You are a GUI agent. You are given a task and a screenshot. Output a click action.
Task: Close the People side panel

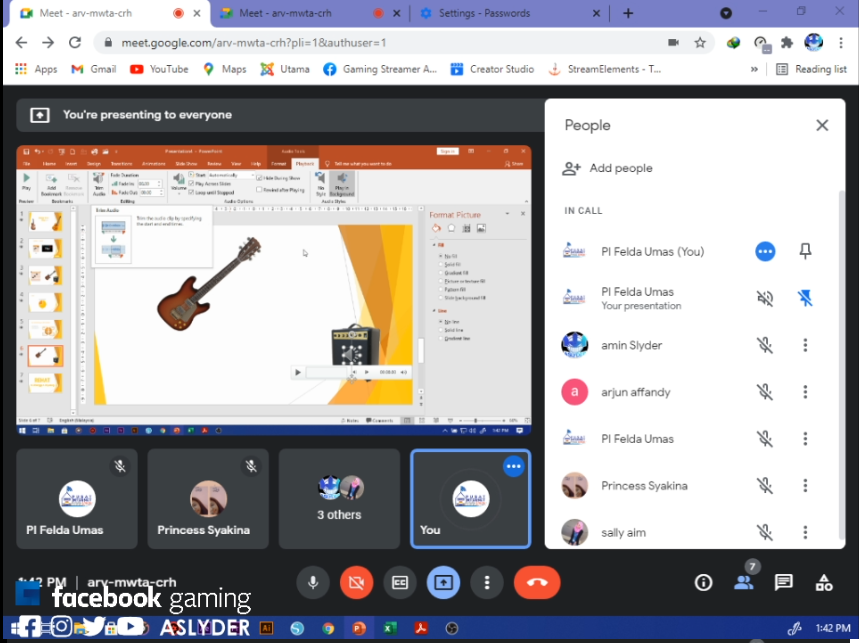click(822, 125)
